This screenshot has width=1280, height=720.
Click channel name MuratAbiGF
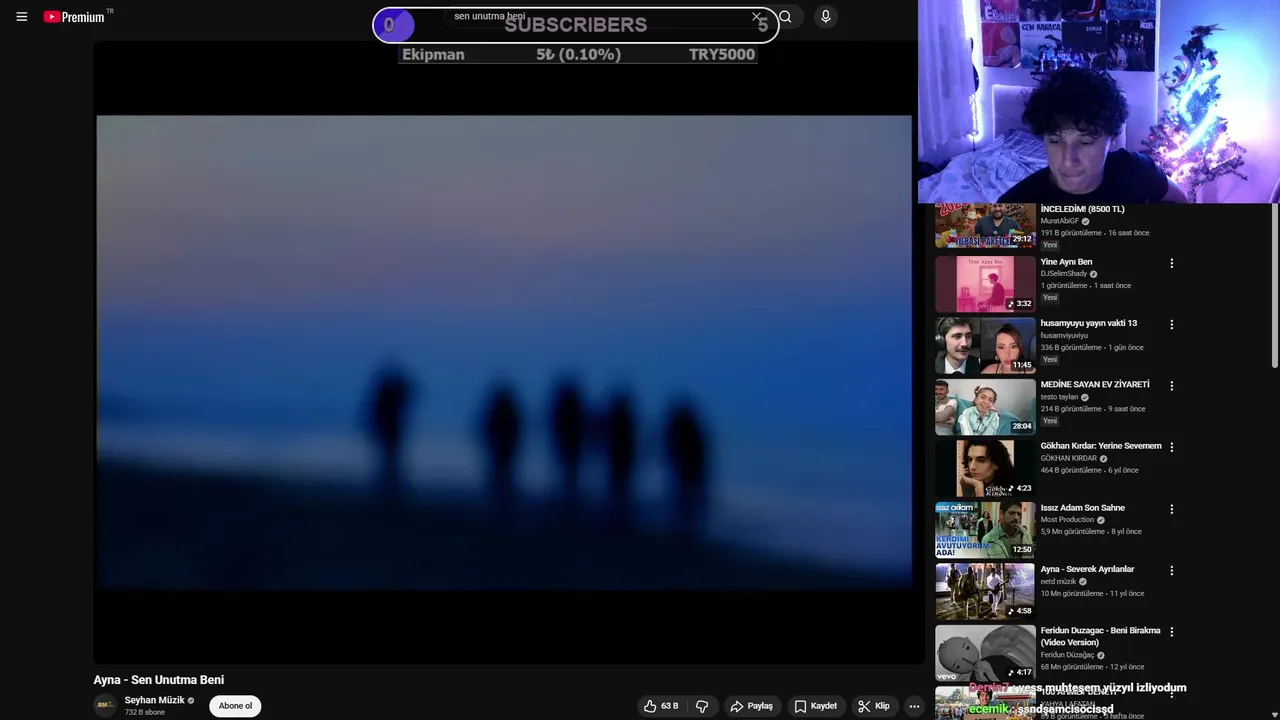[1059, 221]
